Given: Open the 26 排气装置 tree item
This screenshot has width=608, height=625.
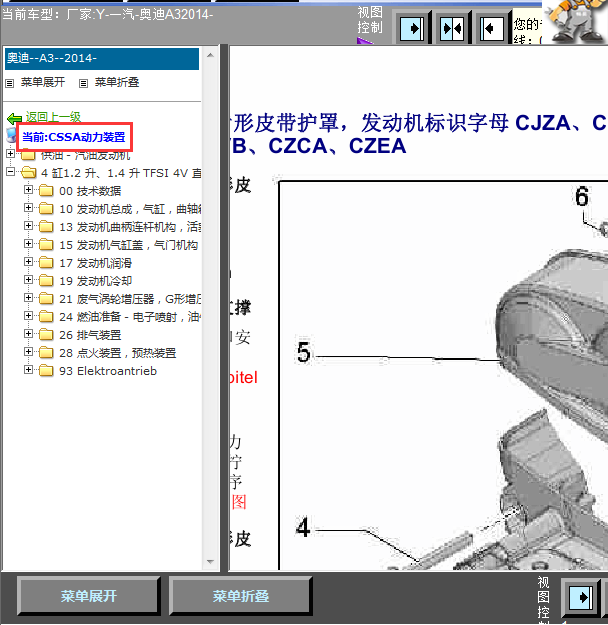Looking at the screenshot, I should click(x=90, y=335).
